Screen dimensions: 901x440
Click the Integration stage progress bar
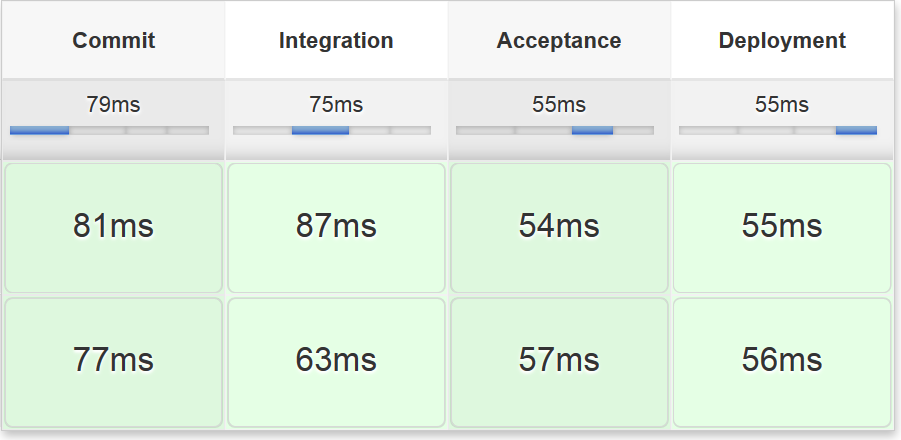tap(332, 130)
